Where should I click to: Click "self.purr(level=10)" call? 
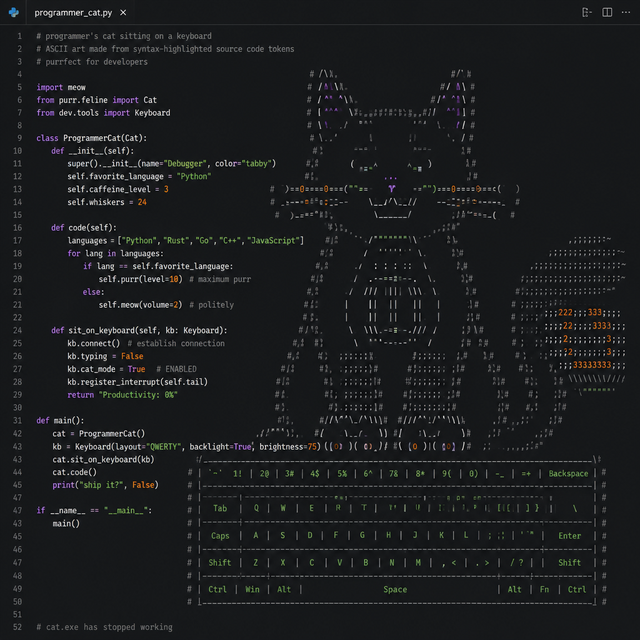pos(140,279)
